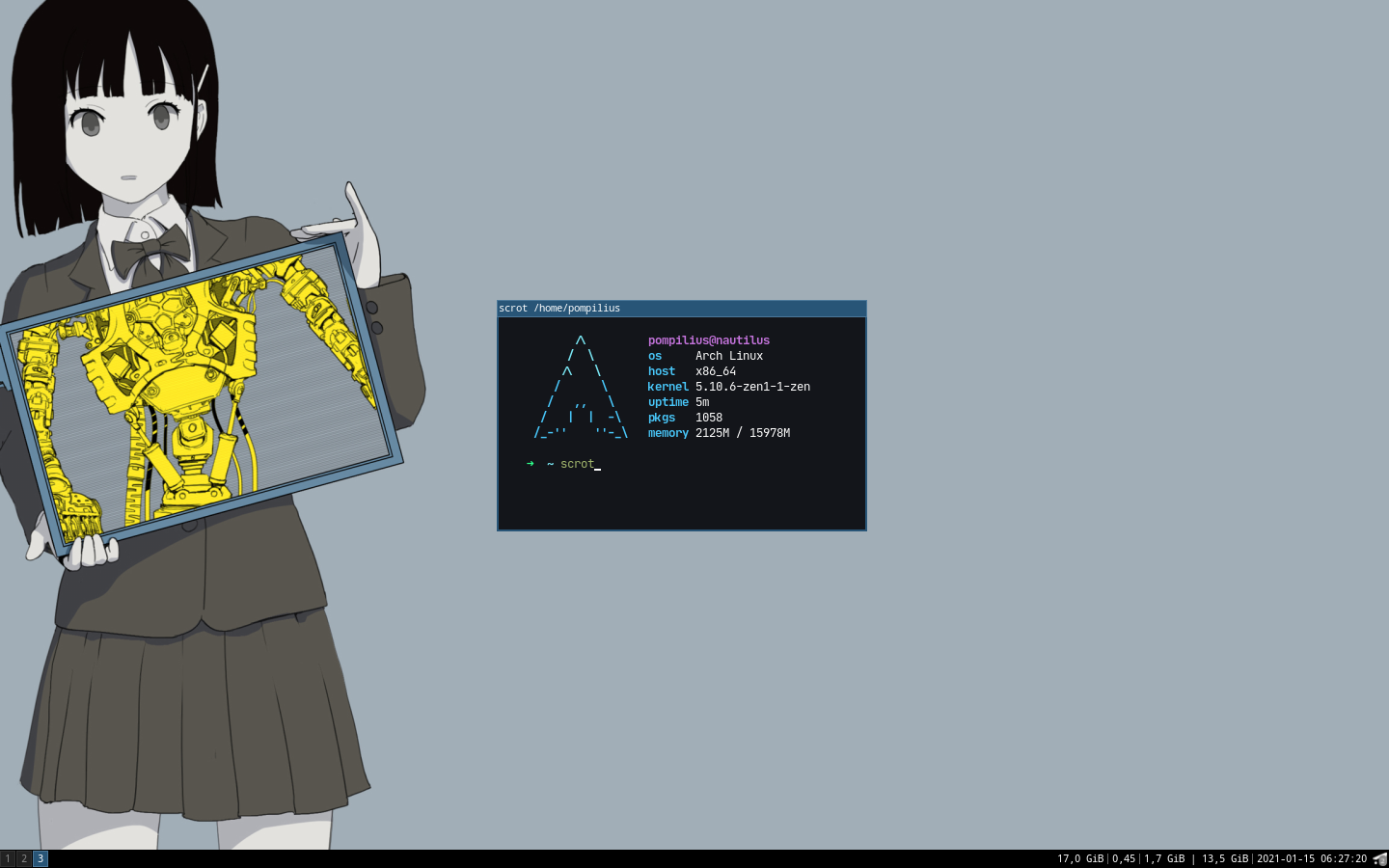
Task: Click the typed "scrot" command at the prompt
Action: [577, 464]
